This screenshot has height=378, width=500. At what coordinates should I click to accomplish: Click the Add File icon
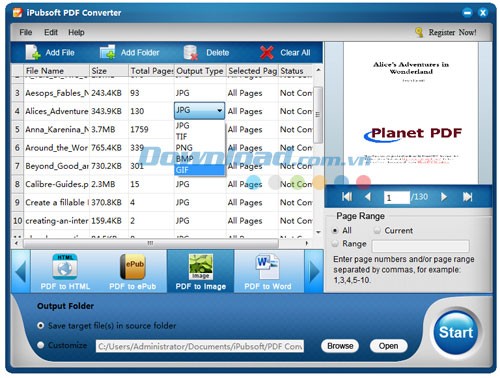pyautogui.click(x=33, y=52)
